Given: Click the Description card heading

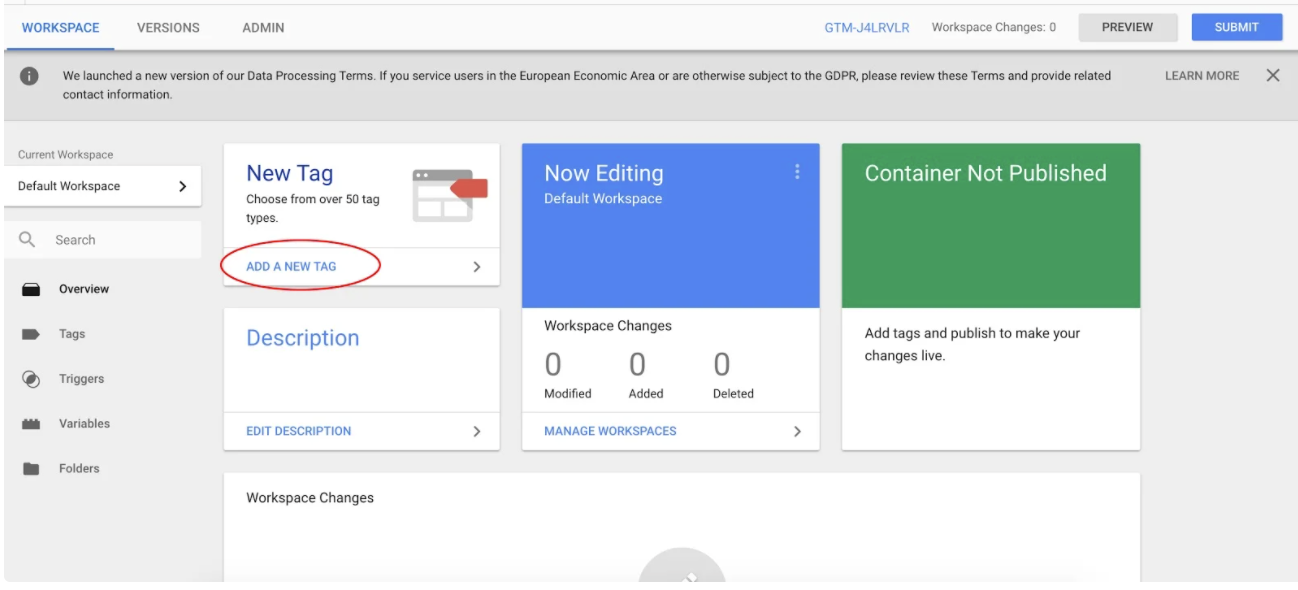Looking at the screenshot, I should click(x=303, y=338).
